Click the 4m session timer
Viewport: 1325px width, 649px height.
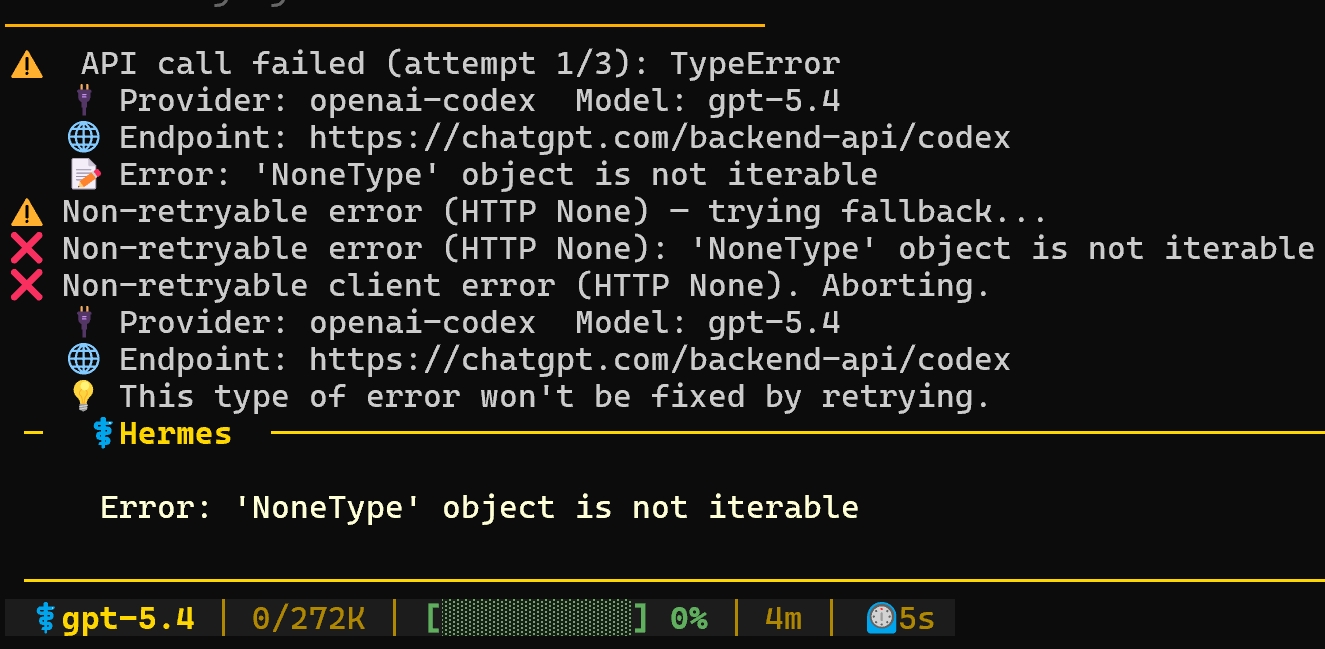pos(783,619)
